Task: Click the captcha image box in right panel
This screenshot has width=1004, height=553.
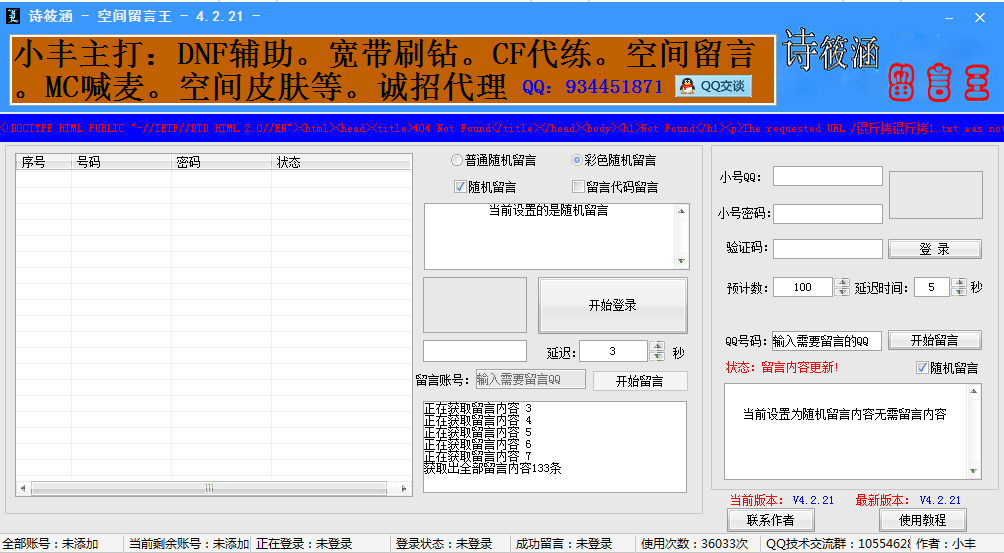Action: 935,195
